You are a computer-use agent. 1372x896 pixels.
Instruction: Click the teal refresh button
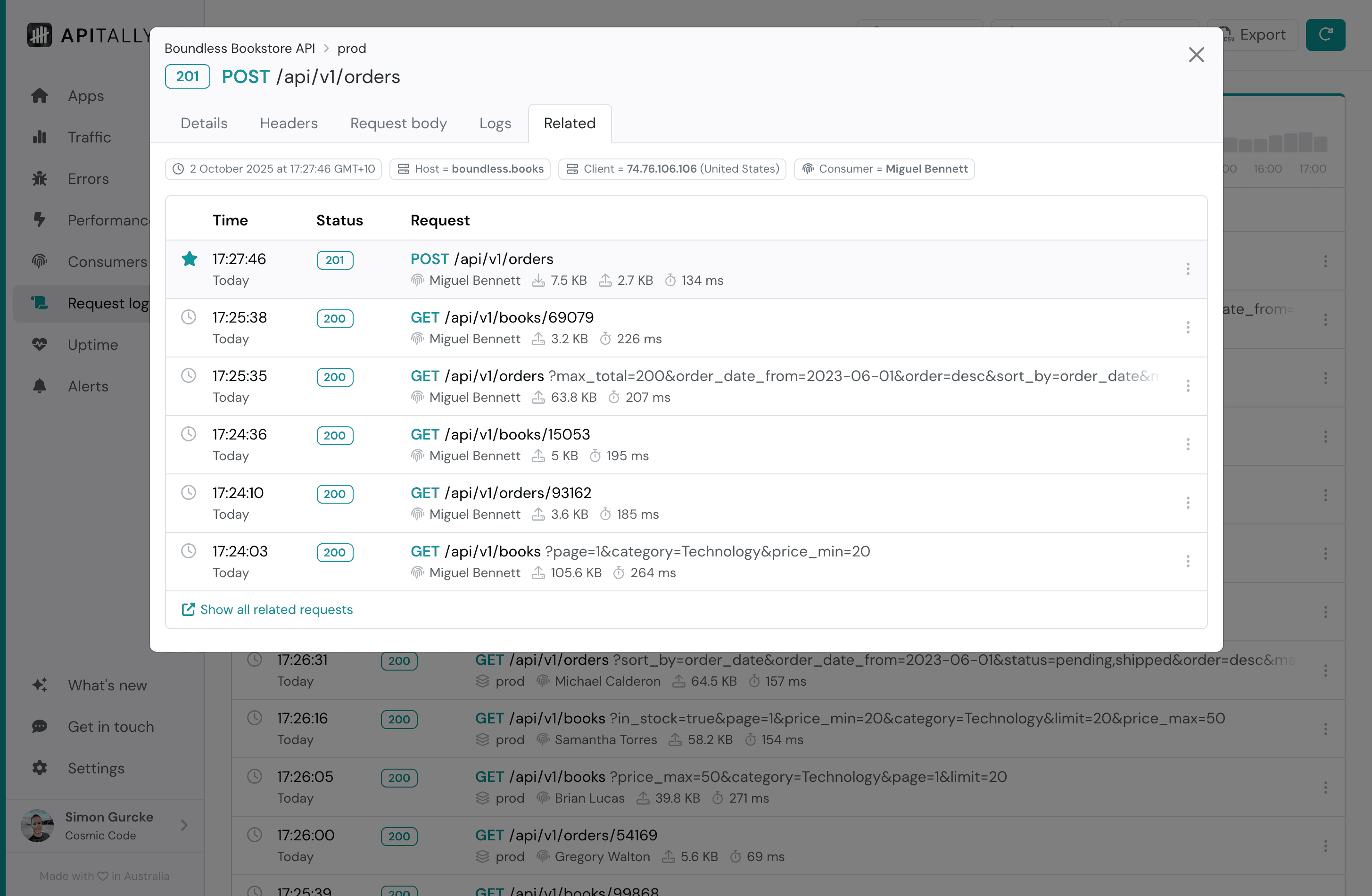click(1325, 34)
